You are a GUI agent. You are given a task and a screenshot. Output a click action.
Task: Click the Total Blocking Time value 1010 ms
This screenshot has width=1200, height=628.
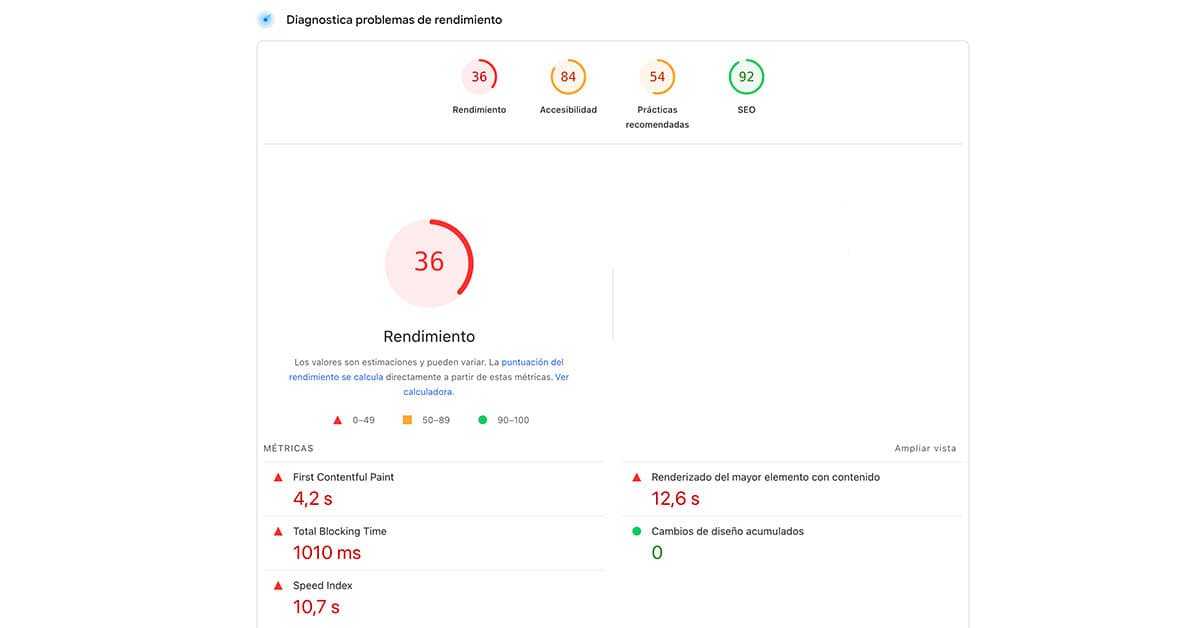[326, 552]
